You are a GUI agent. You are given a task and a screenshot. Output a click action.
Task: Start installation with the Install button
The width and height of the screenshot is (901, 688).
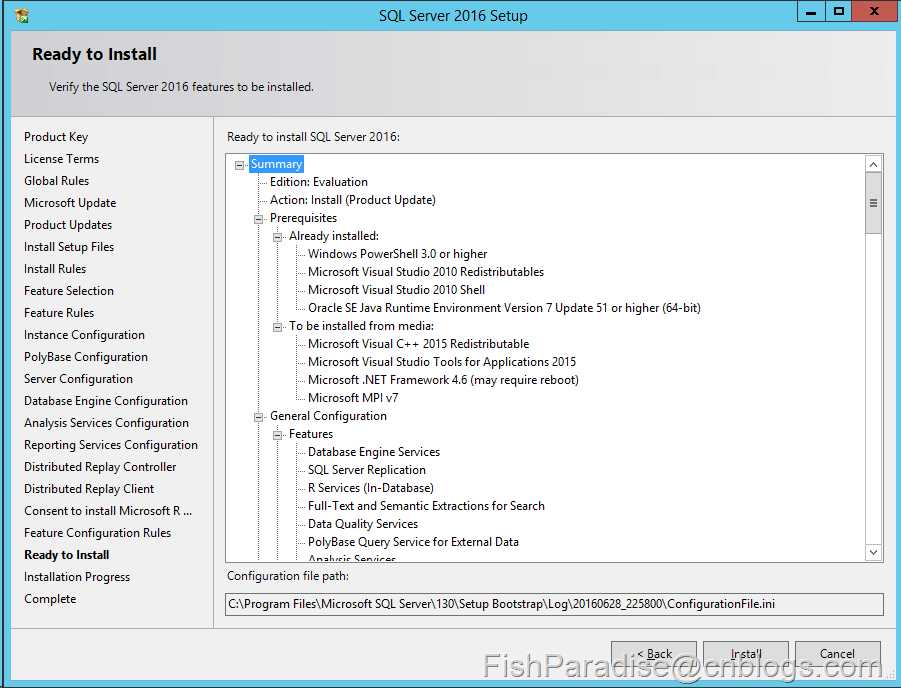[x=746, y=654]
